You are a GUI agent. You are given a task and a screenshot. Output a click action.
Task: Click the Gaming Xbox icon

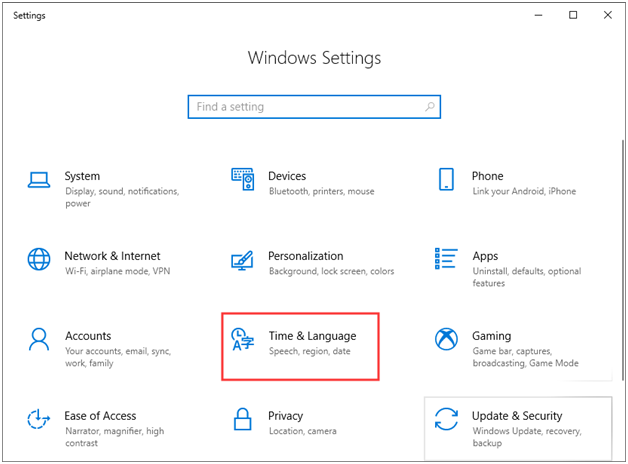446,339
